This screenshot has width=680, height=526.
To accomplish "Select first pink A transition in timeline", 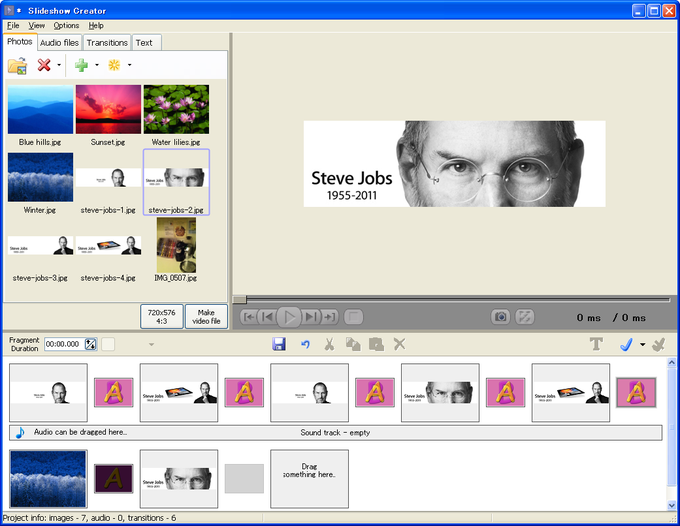I will [114, 392].
